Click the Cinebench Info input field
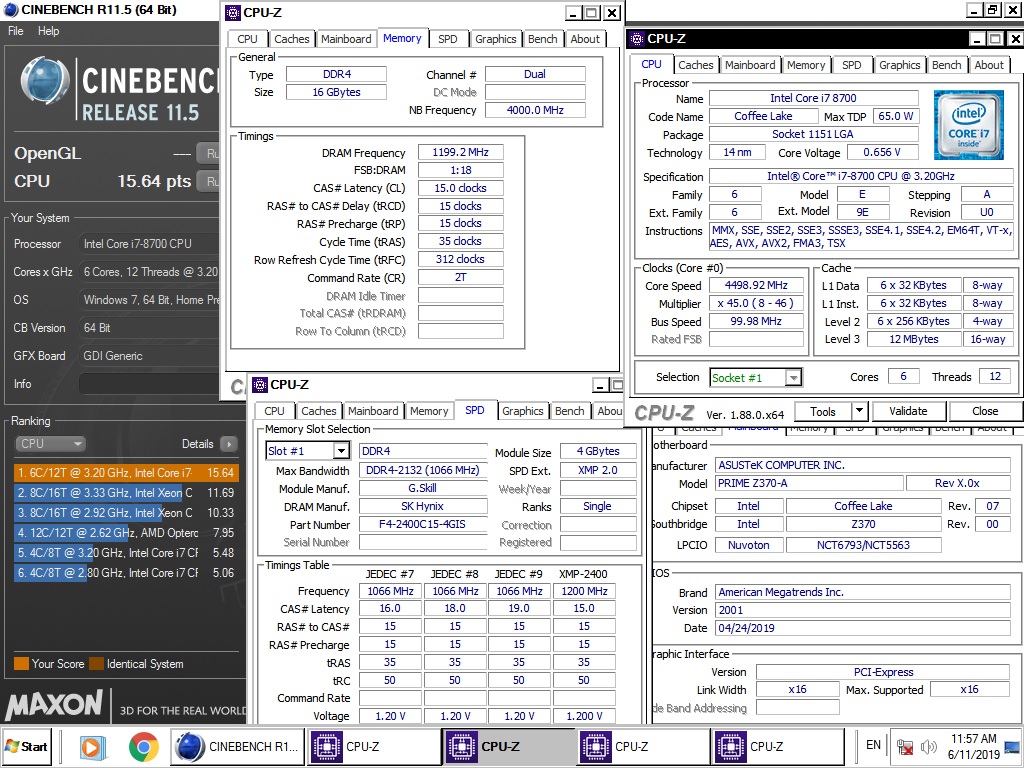This screenshot has height=768, width=1024. point(150,384)
